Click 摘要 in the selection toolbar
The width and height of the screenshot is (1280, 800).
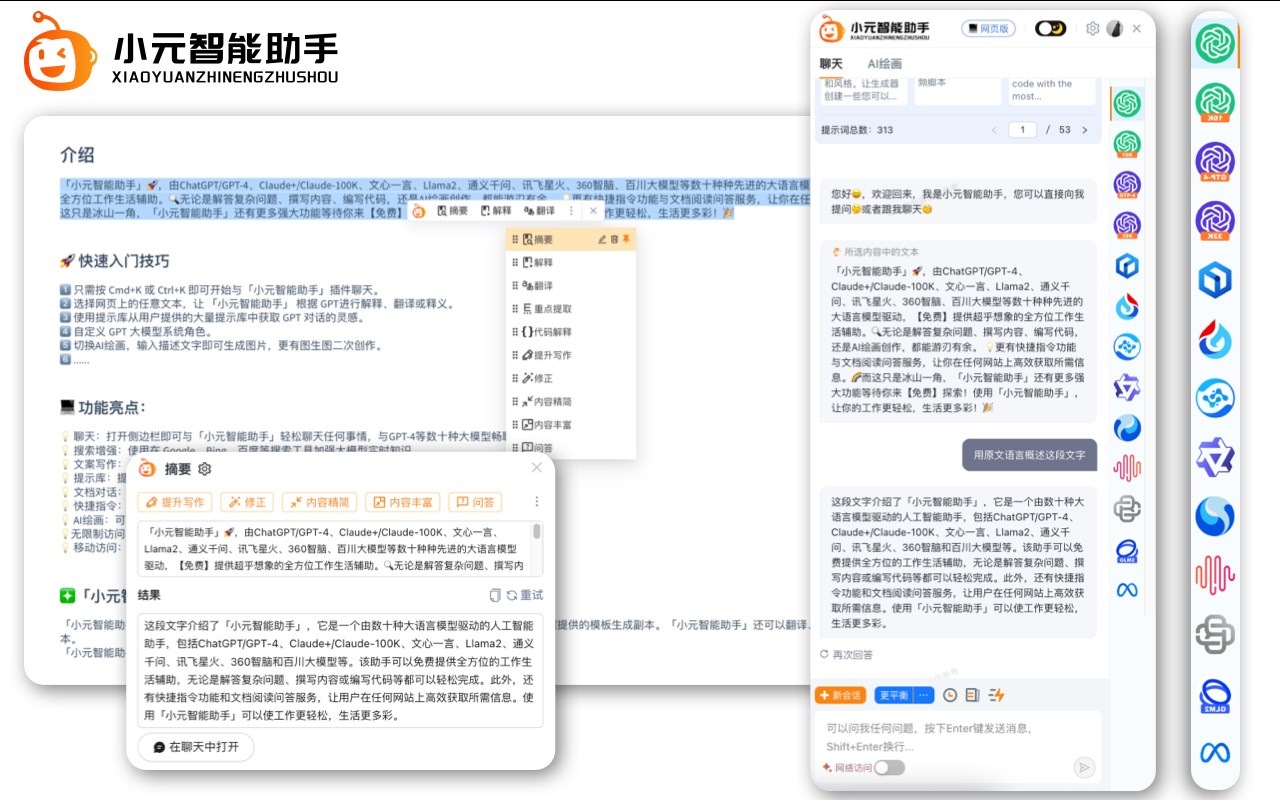click(x=452, y=211)
